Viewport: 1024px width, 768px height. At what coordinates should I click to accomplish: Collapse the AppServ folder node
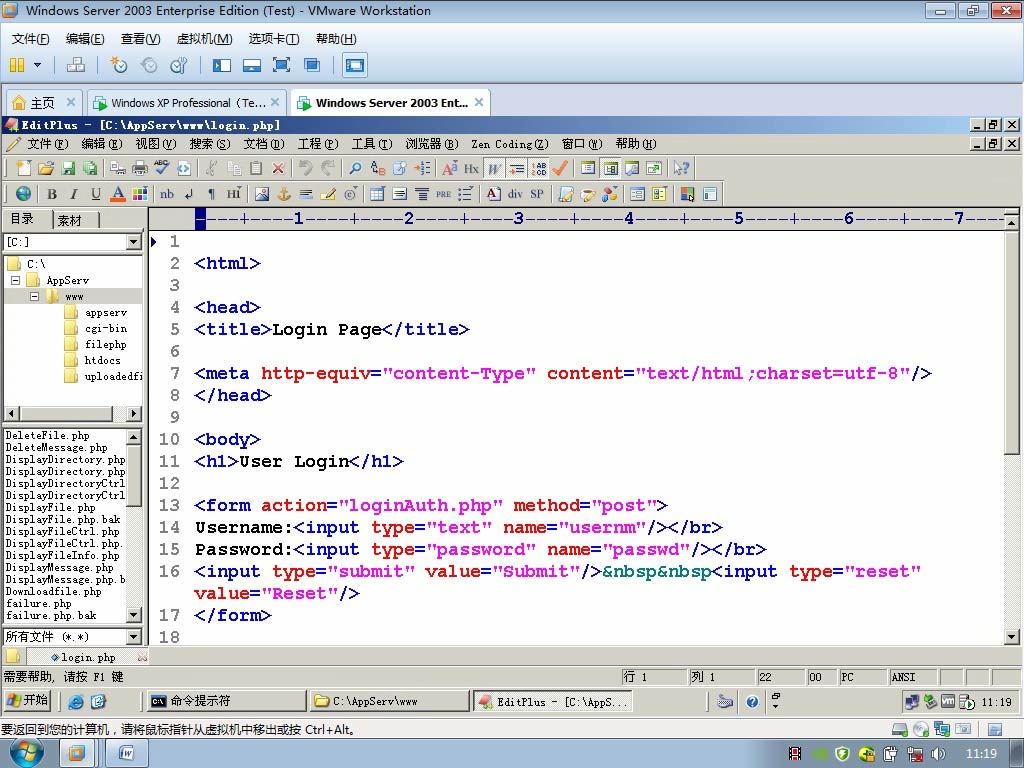[16, 280]
